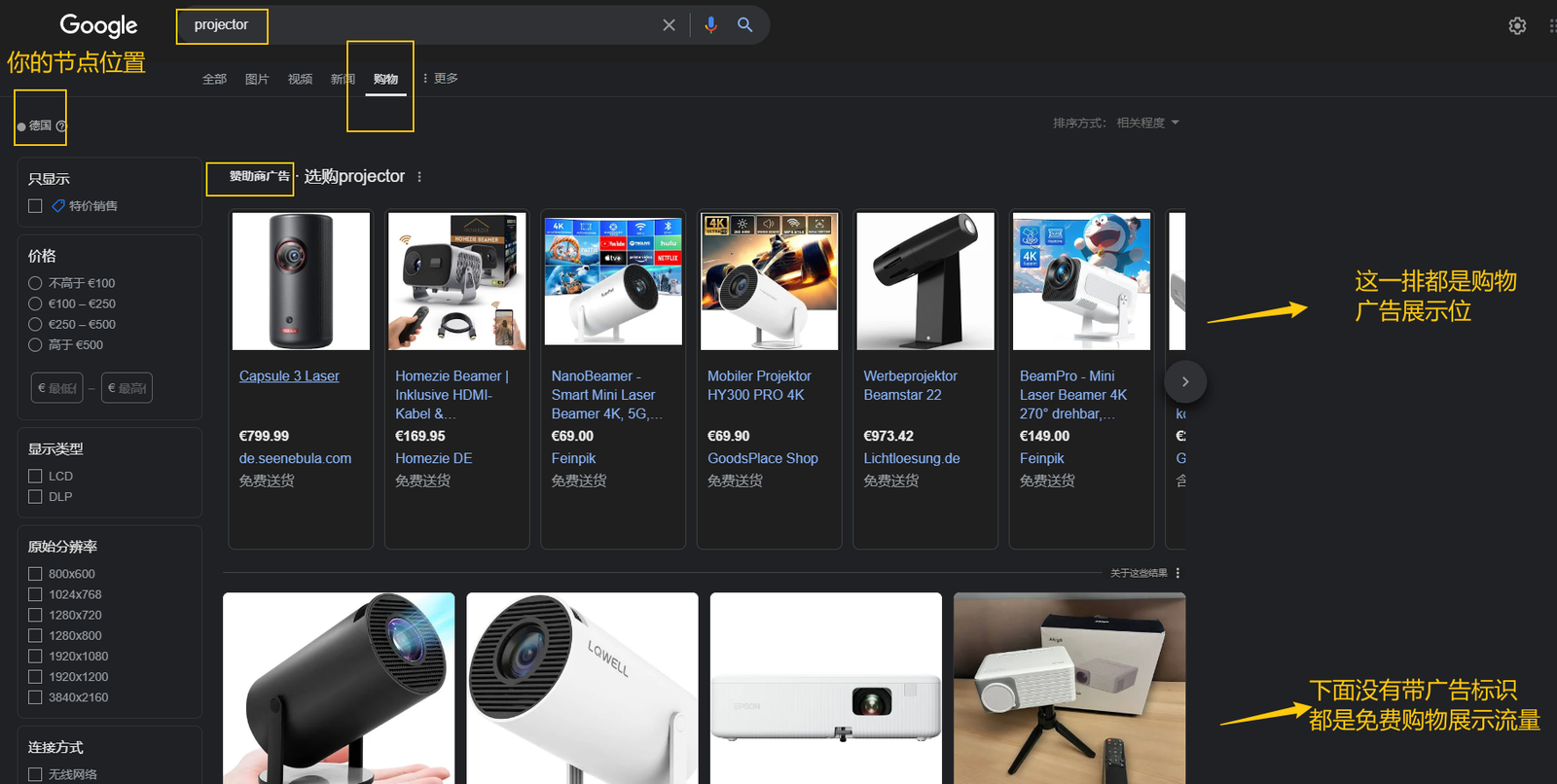Open the Epson white projector result image
Screen dimensions: 1557x784
point(826,689)
